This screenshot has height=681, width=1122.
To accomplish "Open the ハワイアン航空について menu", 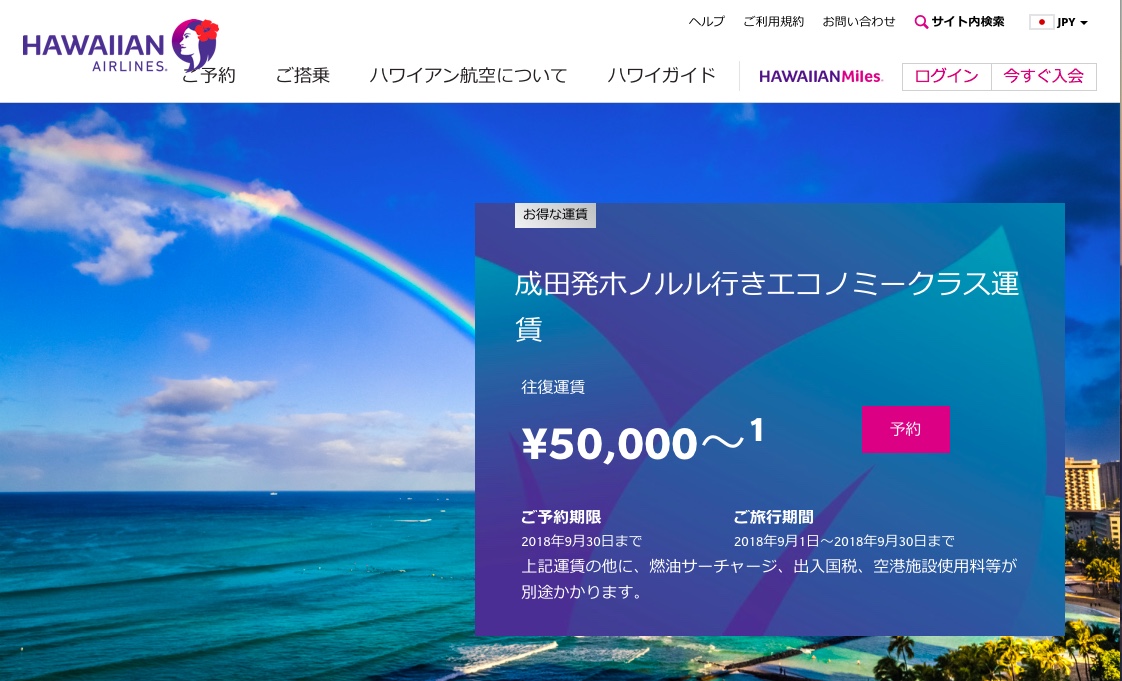I will point(468,76).
